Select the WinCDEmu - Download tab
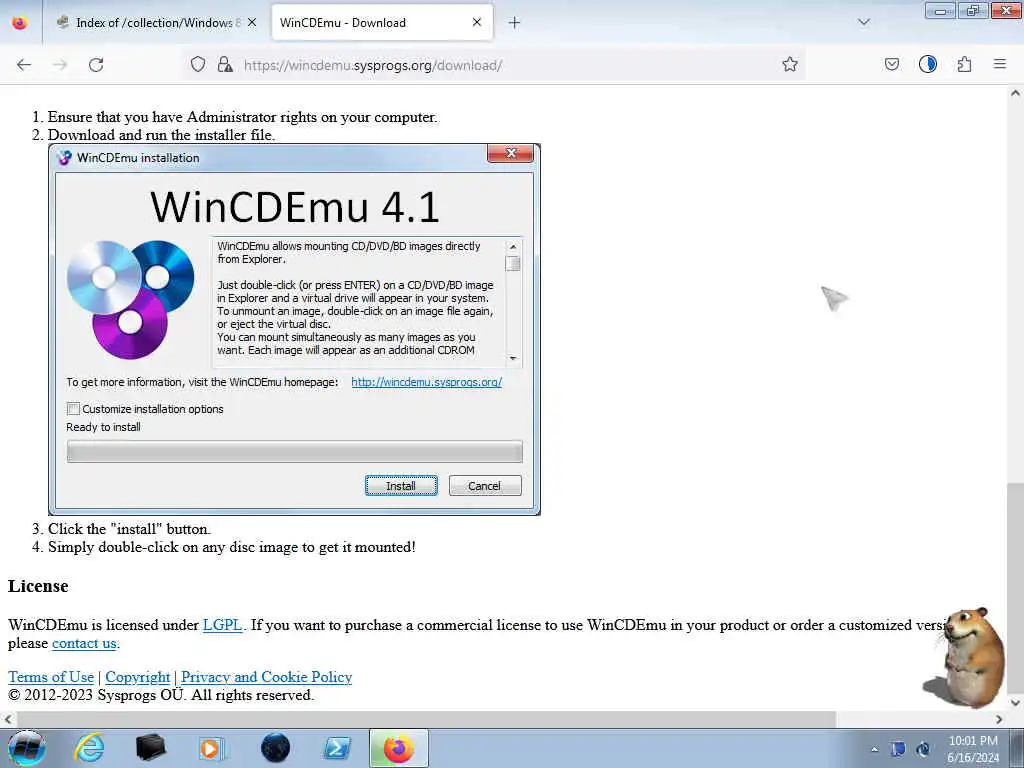Viewport: 1024px width, 768px height. point(381,23)
